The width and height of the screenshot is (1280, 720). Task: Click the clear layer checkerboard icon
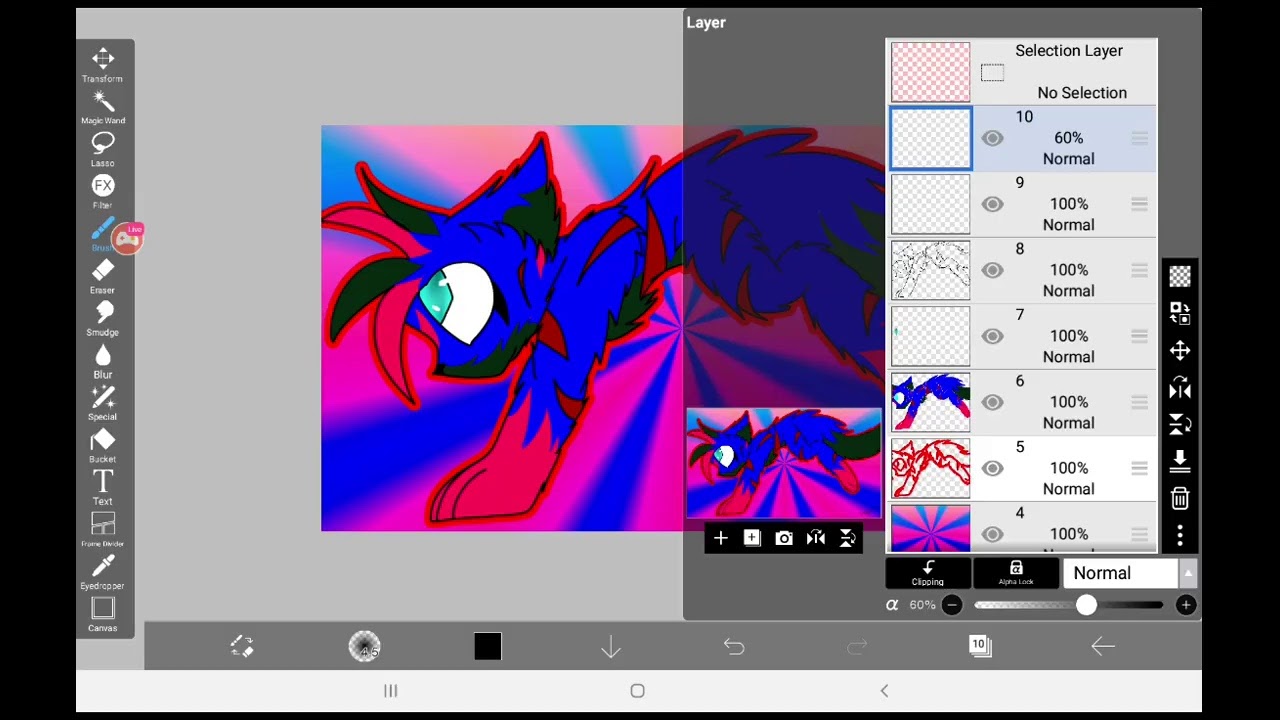coord(1180,277)
